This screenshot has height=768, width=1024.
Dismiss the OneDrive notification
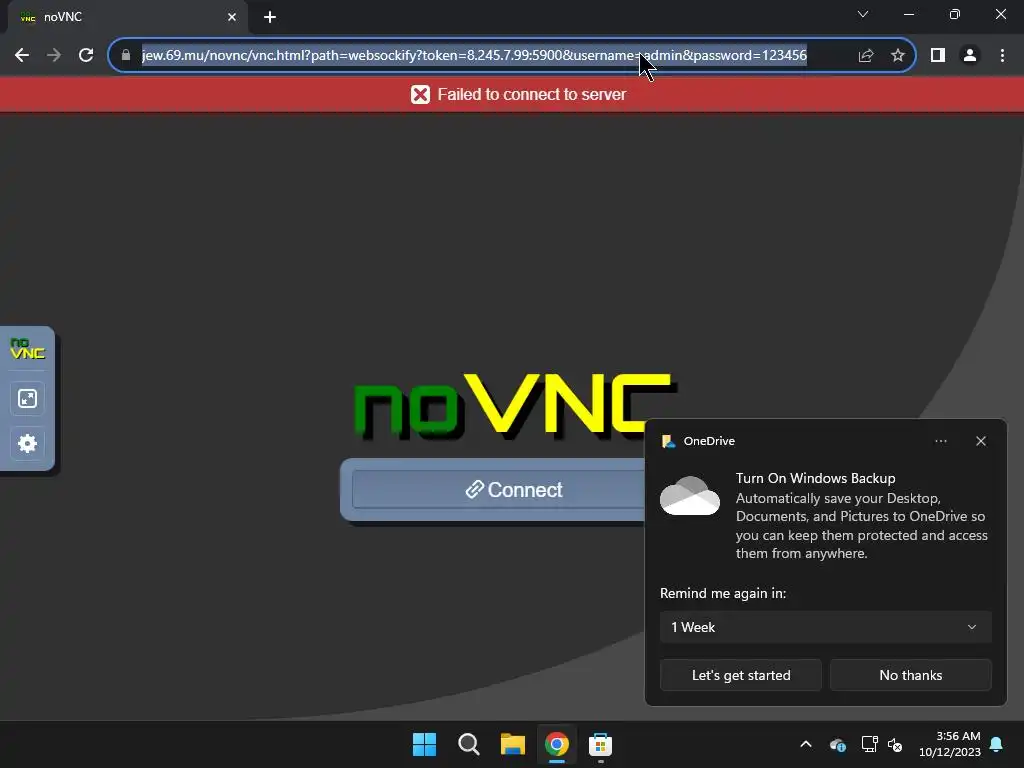click(981, 441)
